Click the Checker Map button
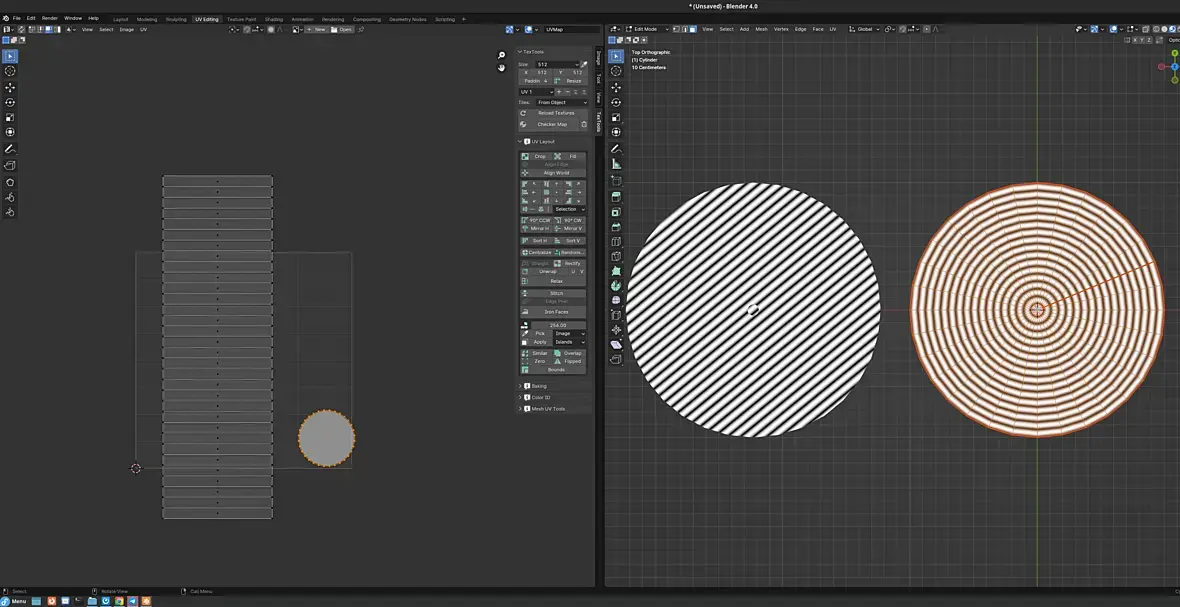This screenshot has width=1180, height=607. click(551, 124)
